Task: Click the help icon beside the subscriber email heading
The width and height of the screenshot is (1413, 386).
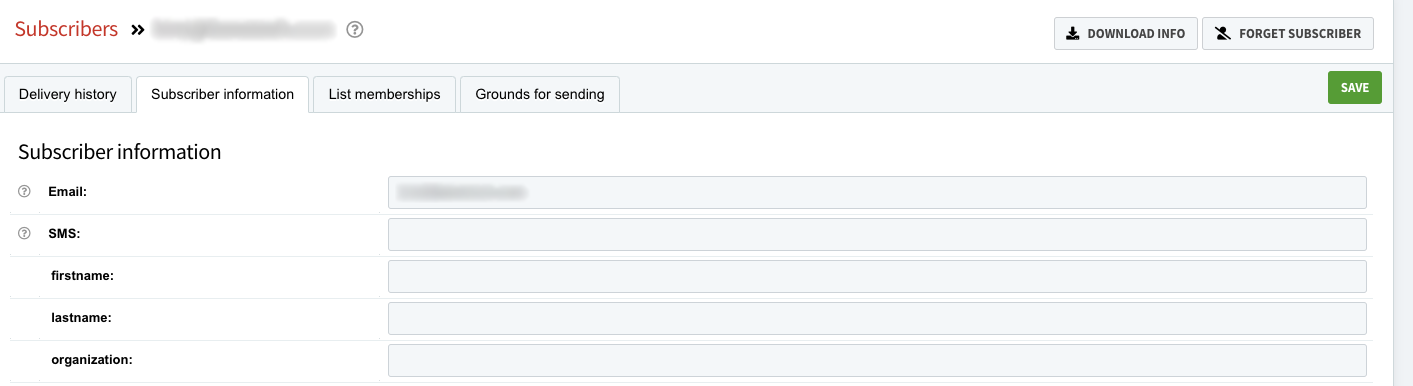Action: click(x=354, y=30)
